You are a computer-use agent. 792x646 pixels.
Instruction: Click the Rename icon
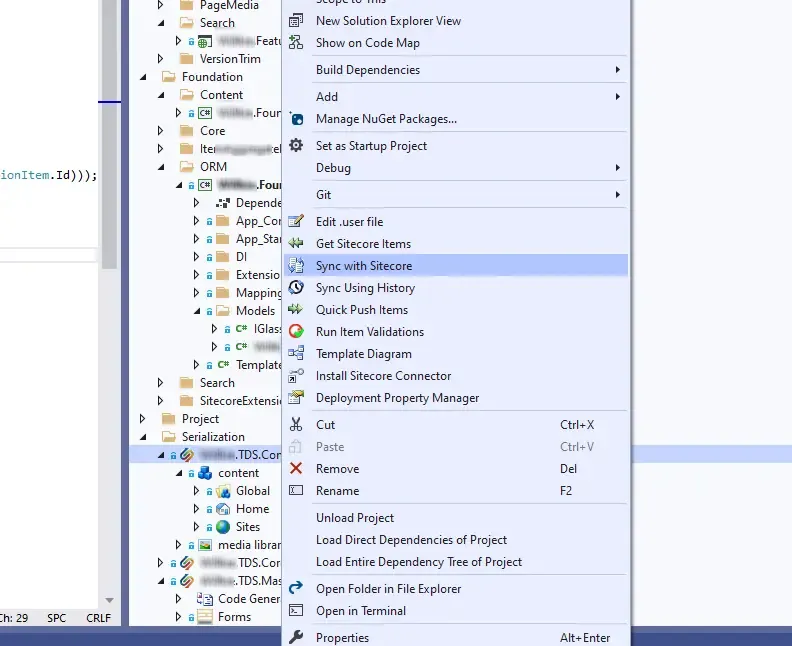[296, 490]
